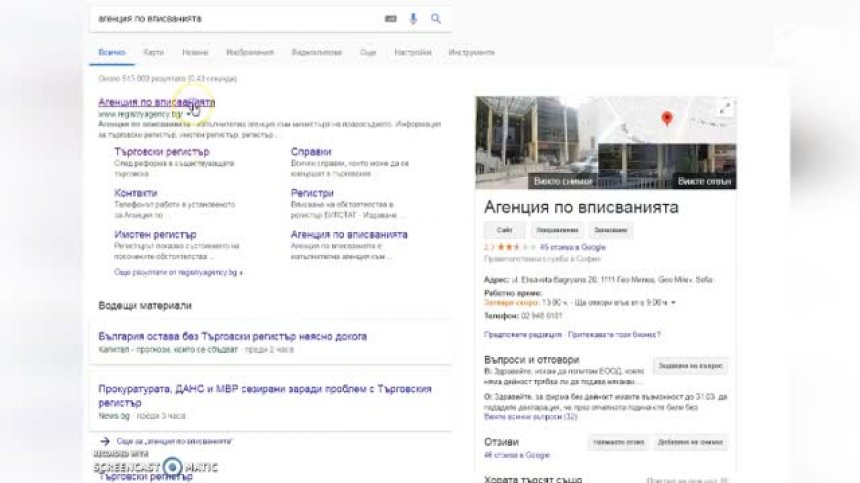Click 'Още резултати от regaistryagency.bg' link

178,272
